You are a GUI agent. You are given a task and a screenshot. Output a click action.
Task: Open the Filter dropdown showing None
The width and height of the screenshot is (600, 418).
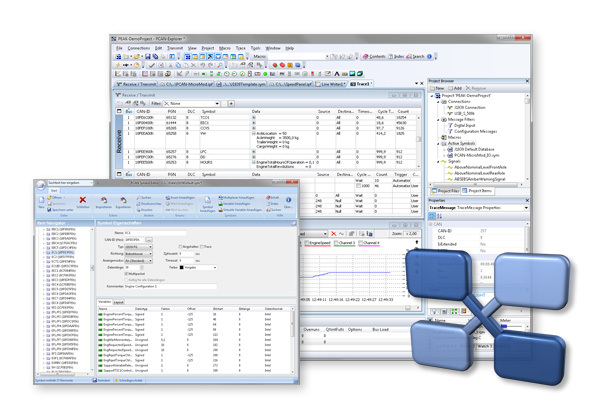pos(192,103)
